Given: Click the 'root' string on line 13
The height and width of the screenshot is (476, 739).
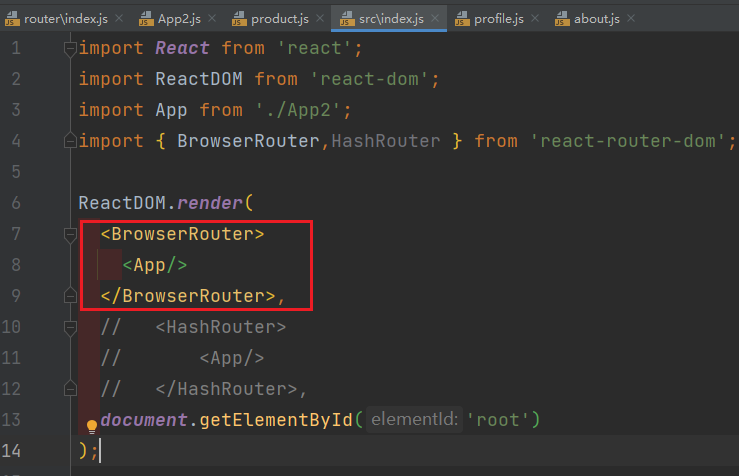Looking at the screenshot, I should (498, 420).
